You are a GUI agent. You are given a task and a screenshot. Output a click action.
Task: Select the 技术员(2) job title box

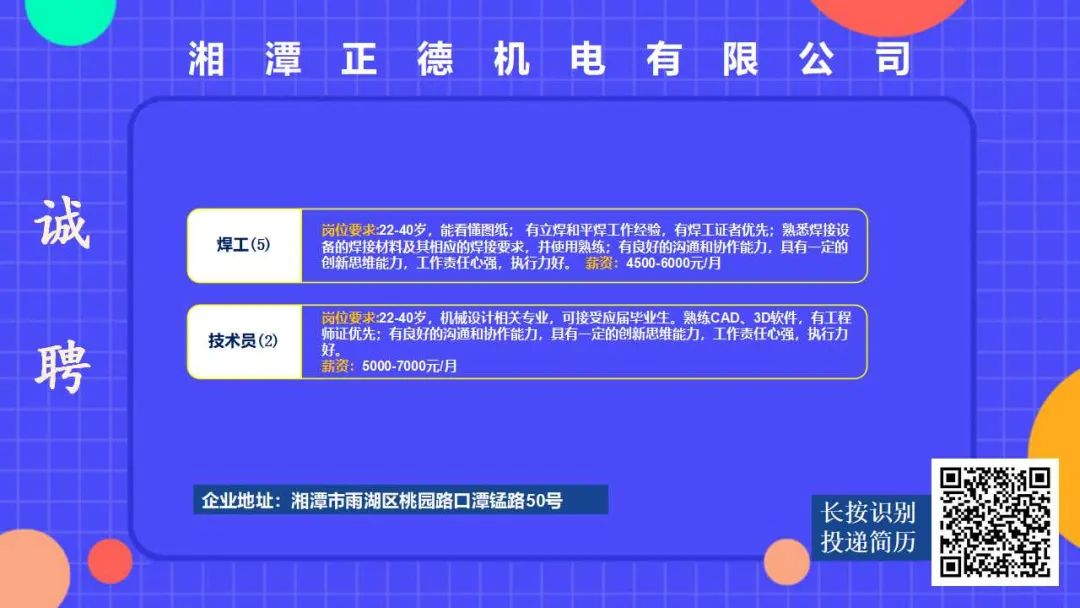[x=244, y=342]
